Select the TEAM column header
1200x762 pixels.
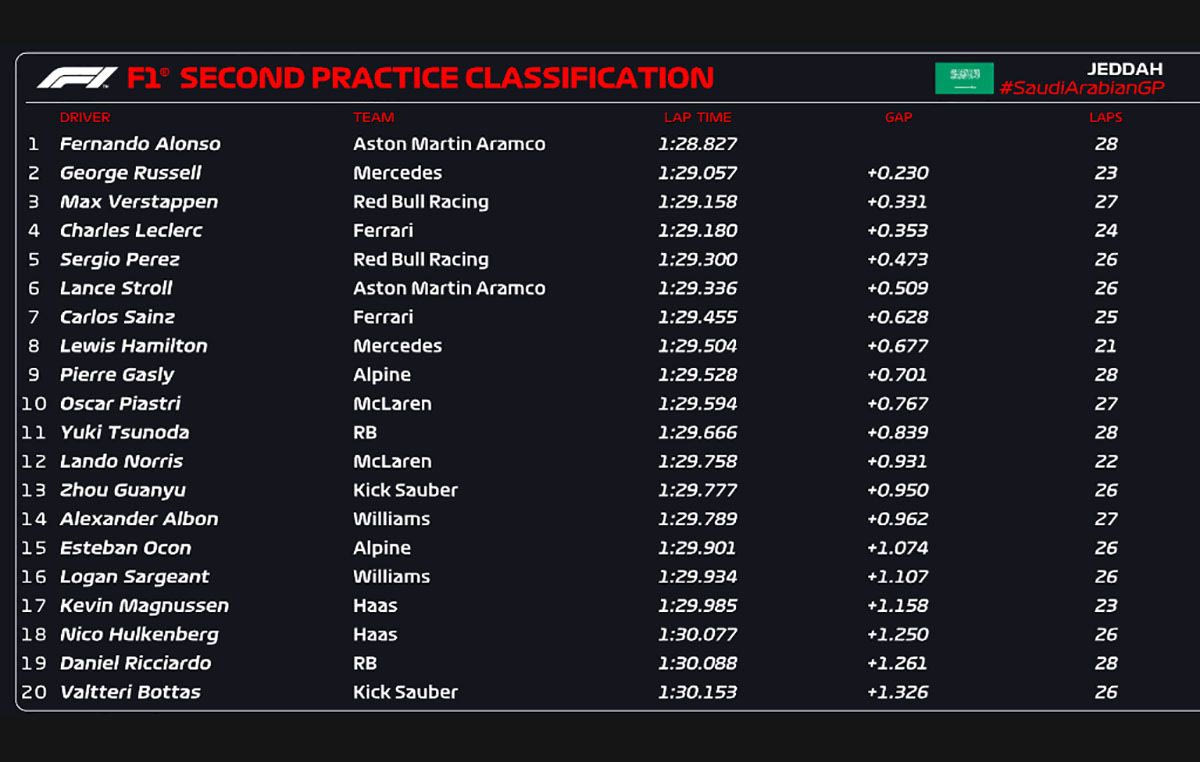[373, 117]
